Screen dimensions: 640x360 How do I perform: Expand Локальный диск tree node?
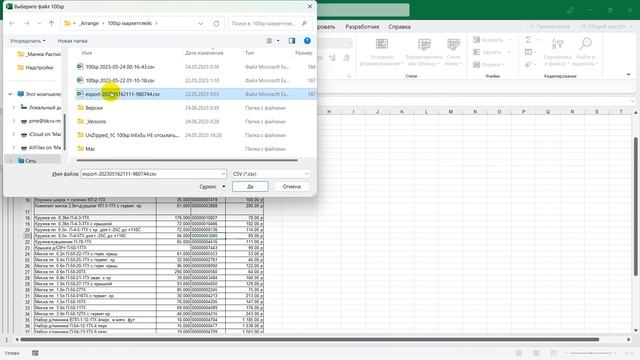click(x=13, y=107)
